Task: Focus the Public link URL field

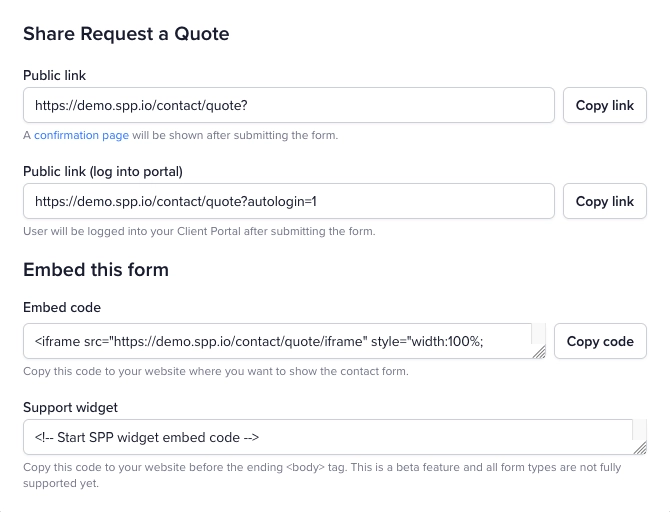Action: 289,105
